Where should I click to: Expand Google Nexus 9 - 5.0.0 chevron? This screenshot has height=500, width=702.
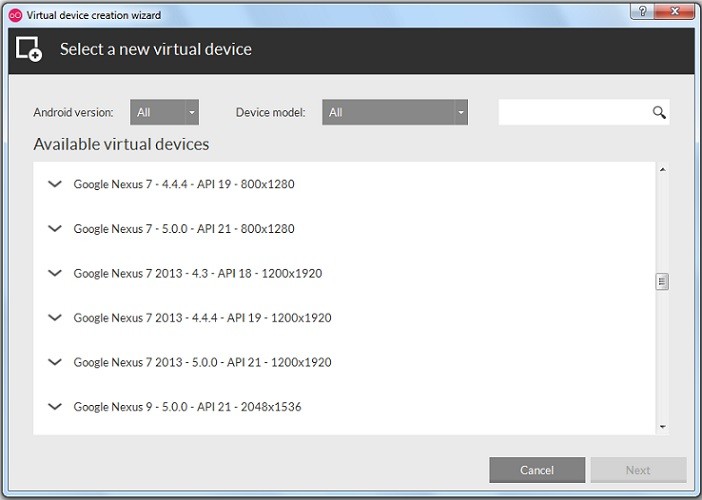coord(55,407)
